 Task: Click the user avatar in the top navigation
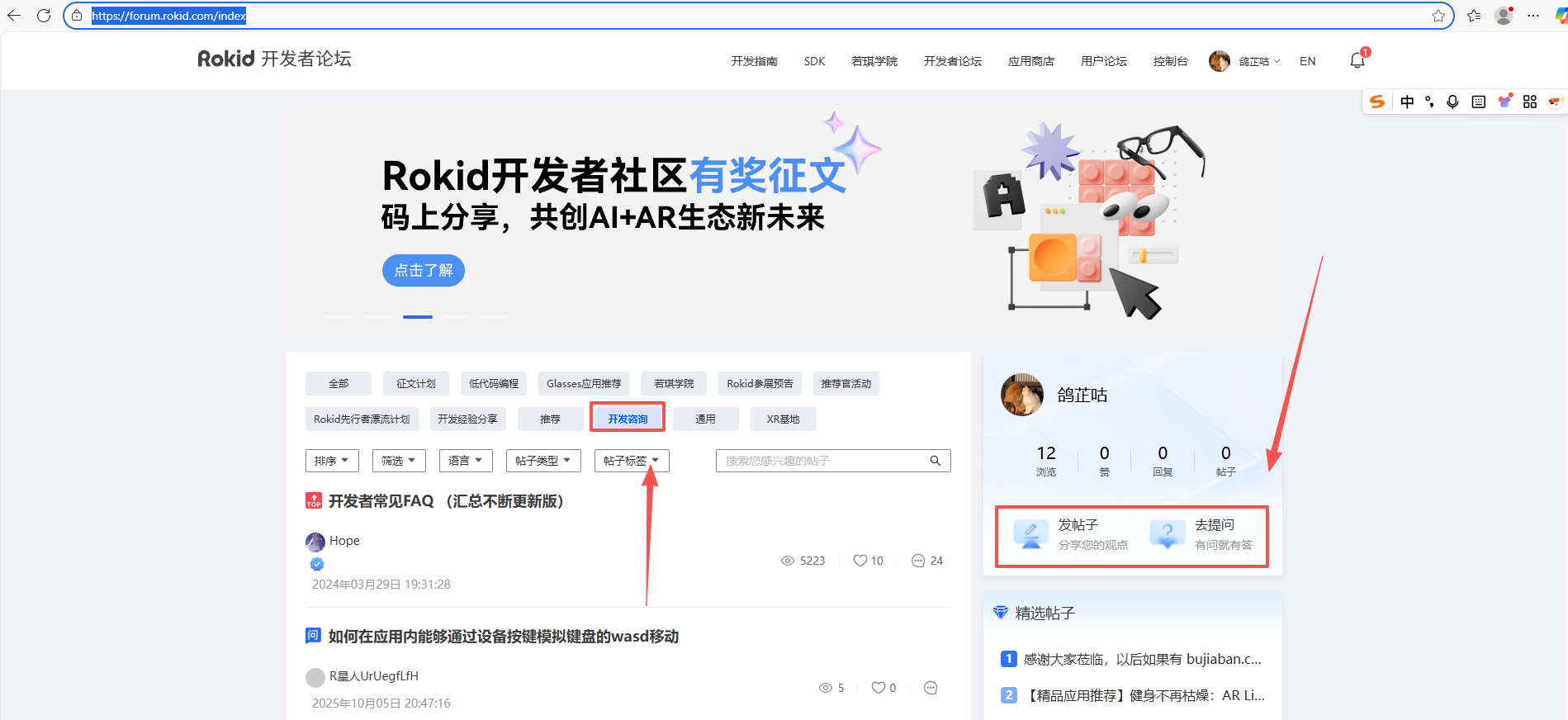(1220, 61)
